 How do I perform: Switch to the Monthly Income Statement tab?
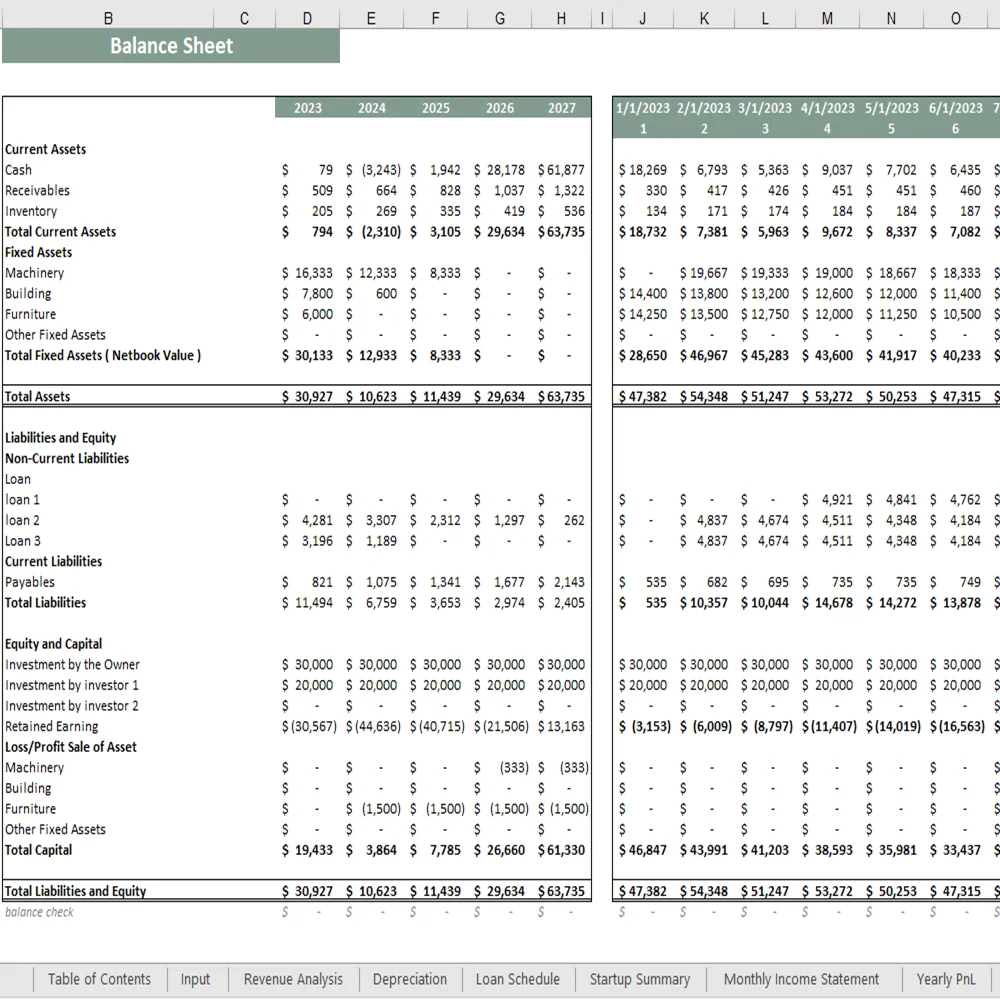pyautogui.click(x=801, y=979)
